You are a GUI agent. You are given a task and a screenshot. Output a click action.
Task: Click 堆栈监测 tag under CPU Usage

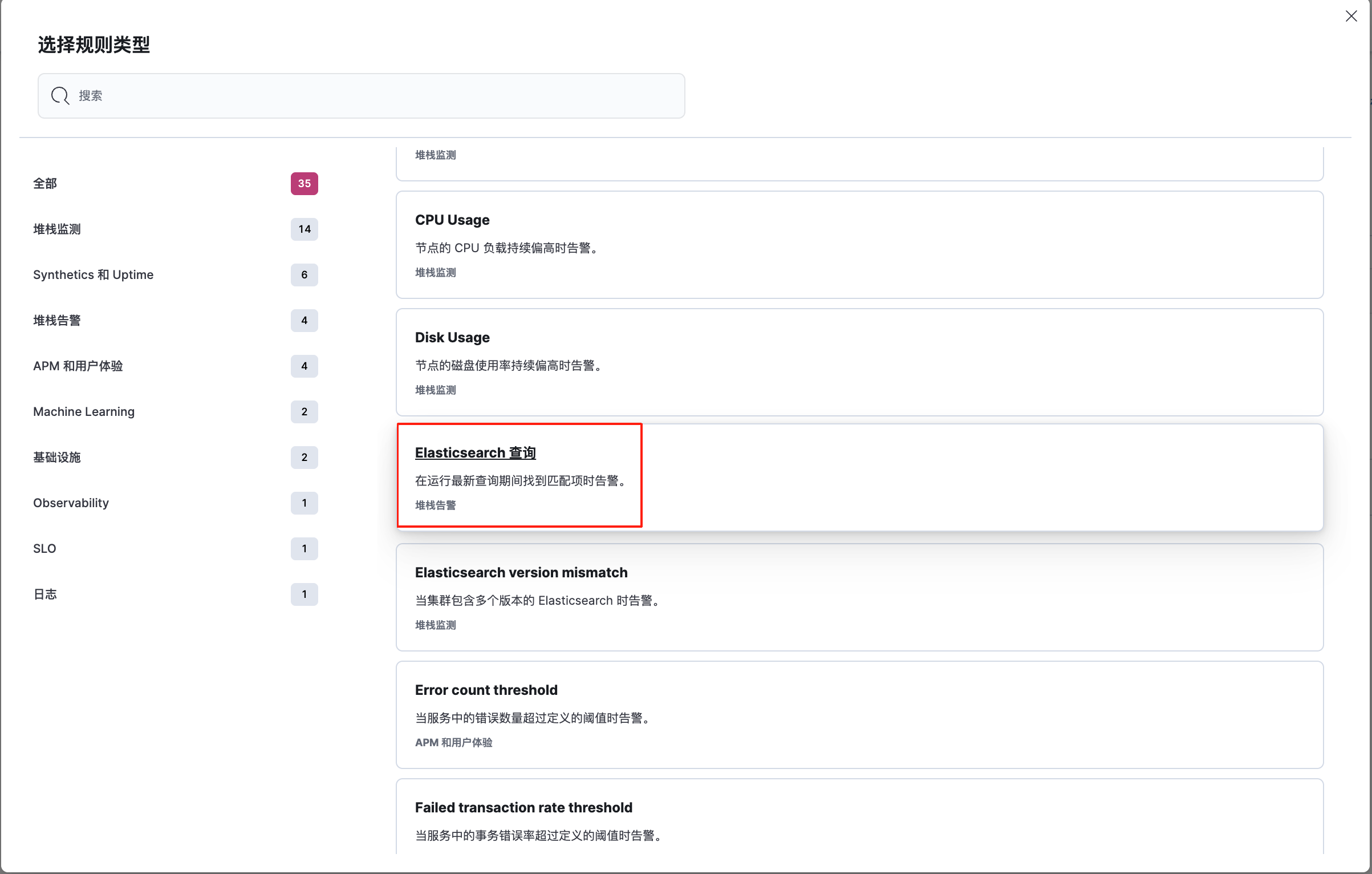436,272
